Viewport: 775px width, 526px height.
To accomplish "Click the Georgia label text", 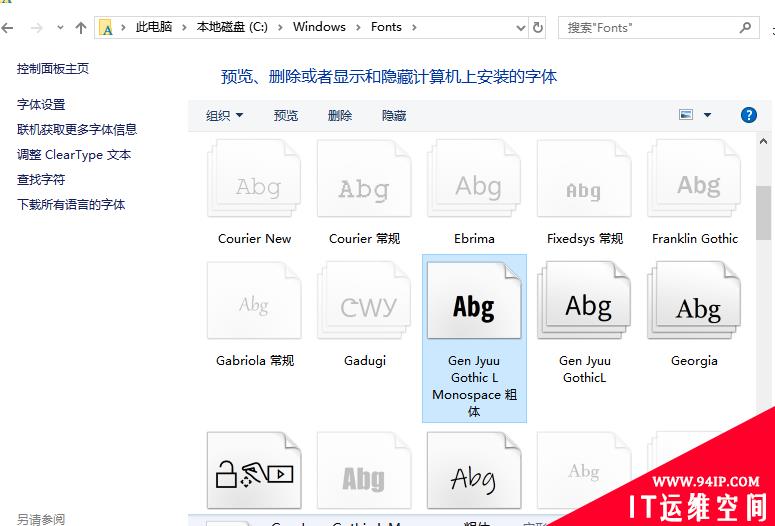I will [694, 361].
